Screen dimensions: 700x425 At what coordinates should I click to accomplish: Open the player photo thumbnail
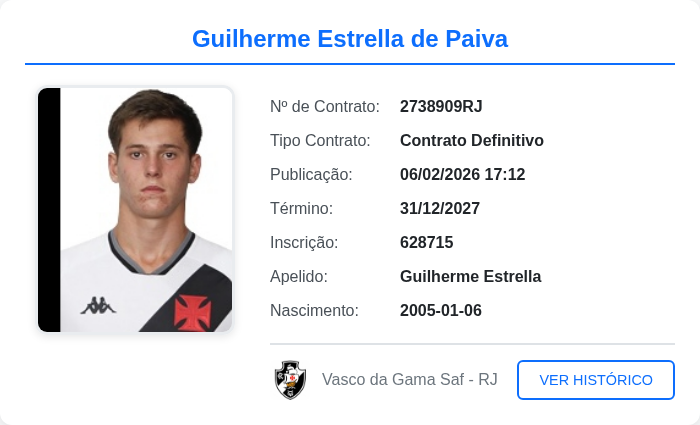(x=135, y=210)
